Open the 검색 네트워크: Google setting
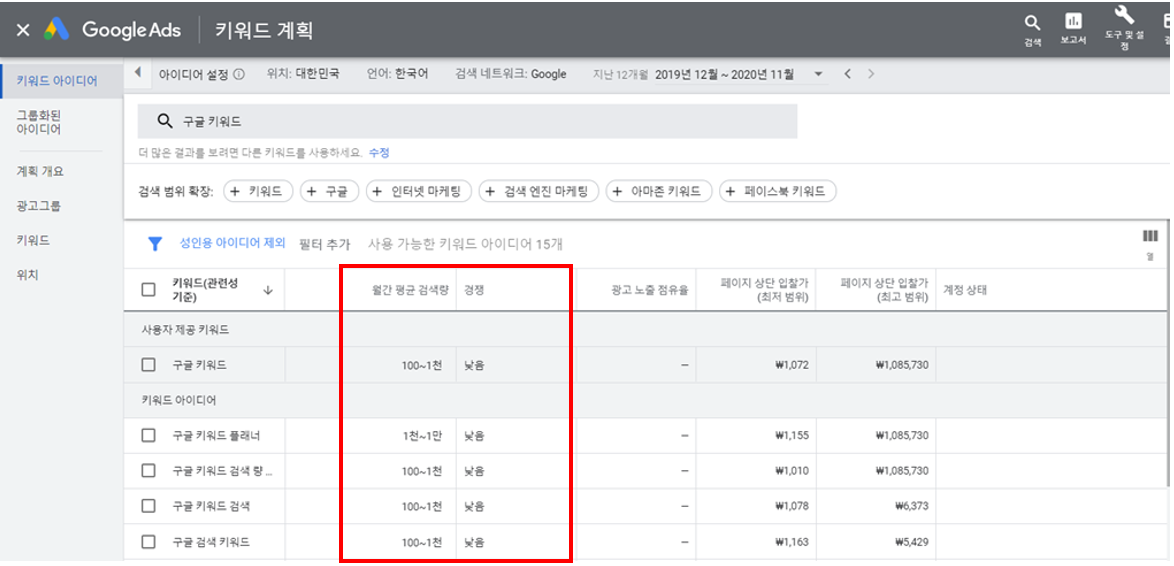This screenshot has width=1174, height=566. point(510,74)
